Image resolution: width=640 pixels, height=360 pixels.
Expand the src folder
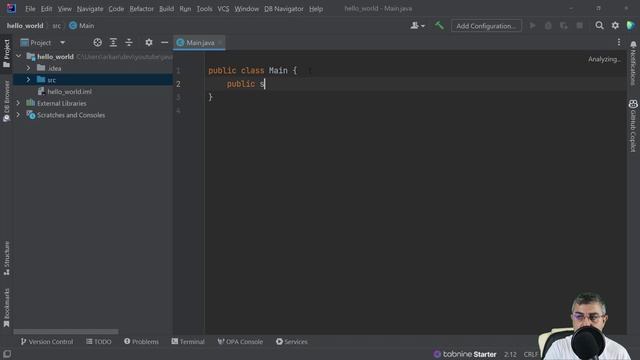pos(28,80)
